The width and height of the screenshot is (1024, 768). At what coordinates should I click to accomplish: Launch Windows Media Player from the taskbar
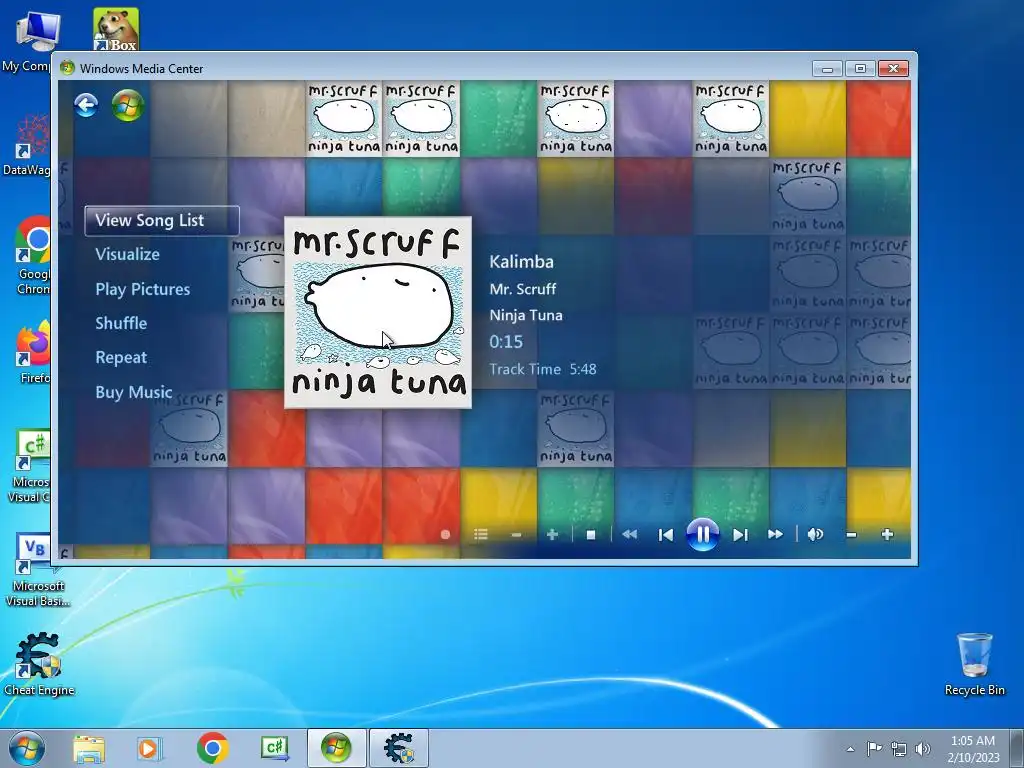150,749
